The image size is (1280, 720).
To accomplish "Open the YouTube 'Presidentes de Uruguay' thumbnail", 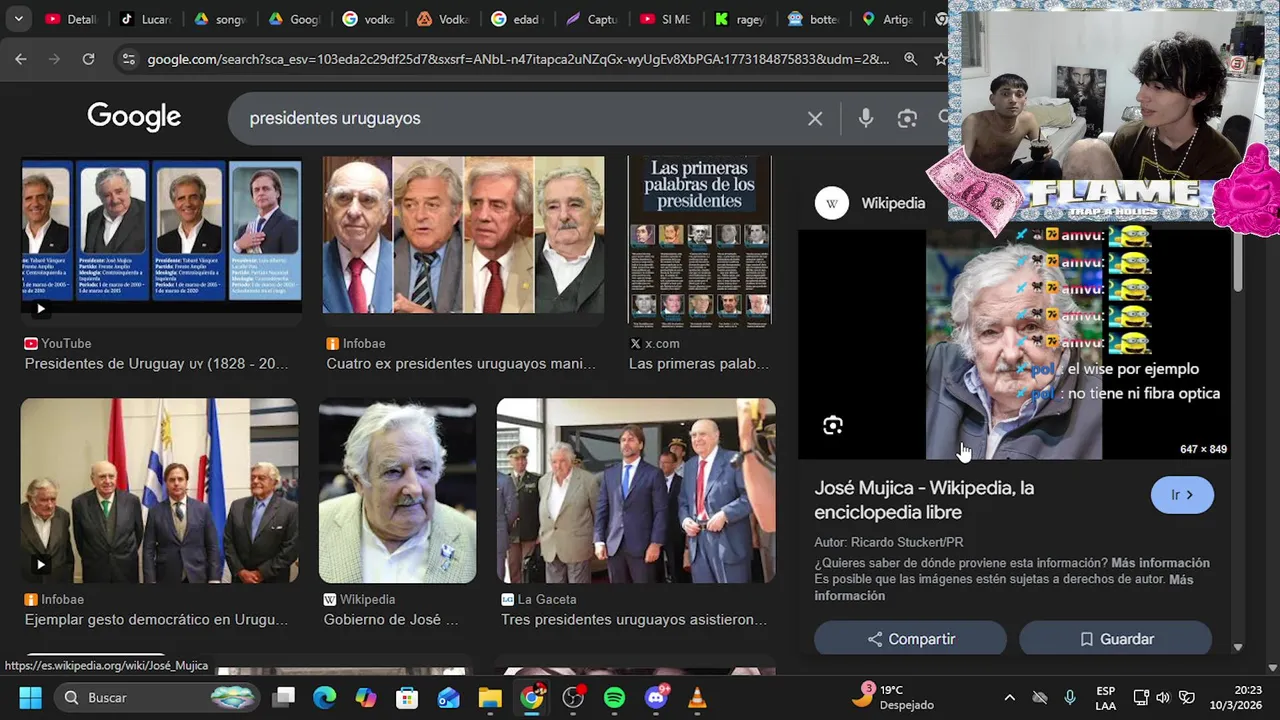I will (161, 236).
